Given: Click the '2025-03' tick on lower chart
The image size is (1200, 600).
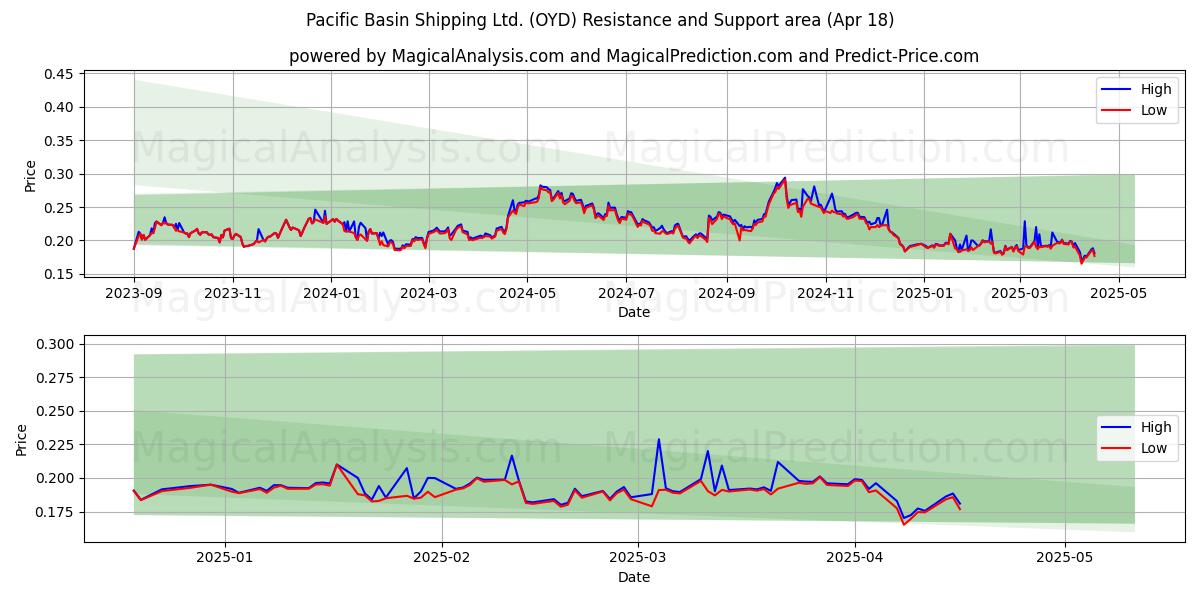Looking at the screenshot, I should coord(638,559).
